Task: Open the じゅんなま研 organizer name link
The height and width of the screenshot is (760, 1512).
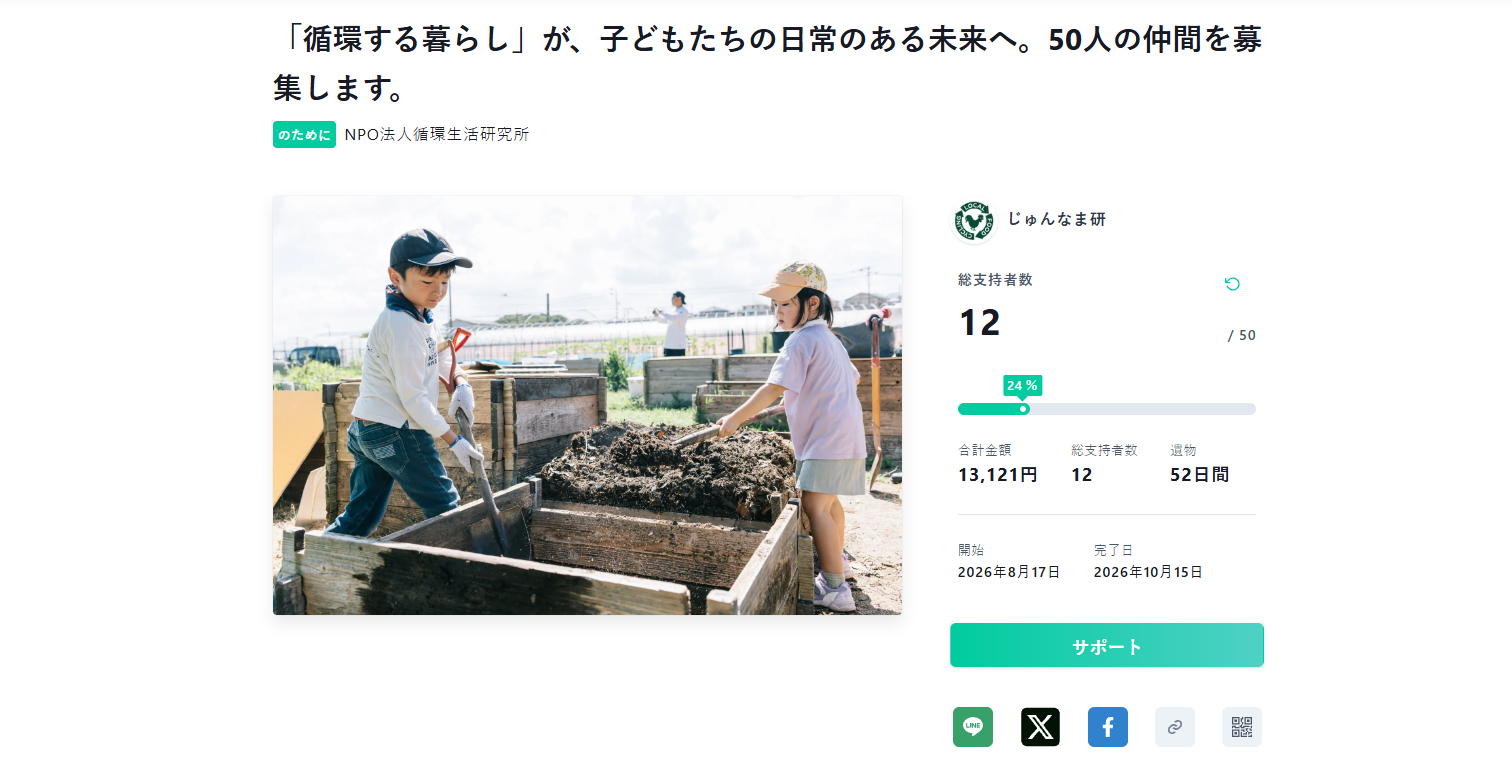Action: click(x=1057, y=220)
